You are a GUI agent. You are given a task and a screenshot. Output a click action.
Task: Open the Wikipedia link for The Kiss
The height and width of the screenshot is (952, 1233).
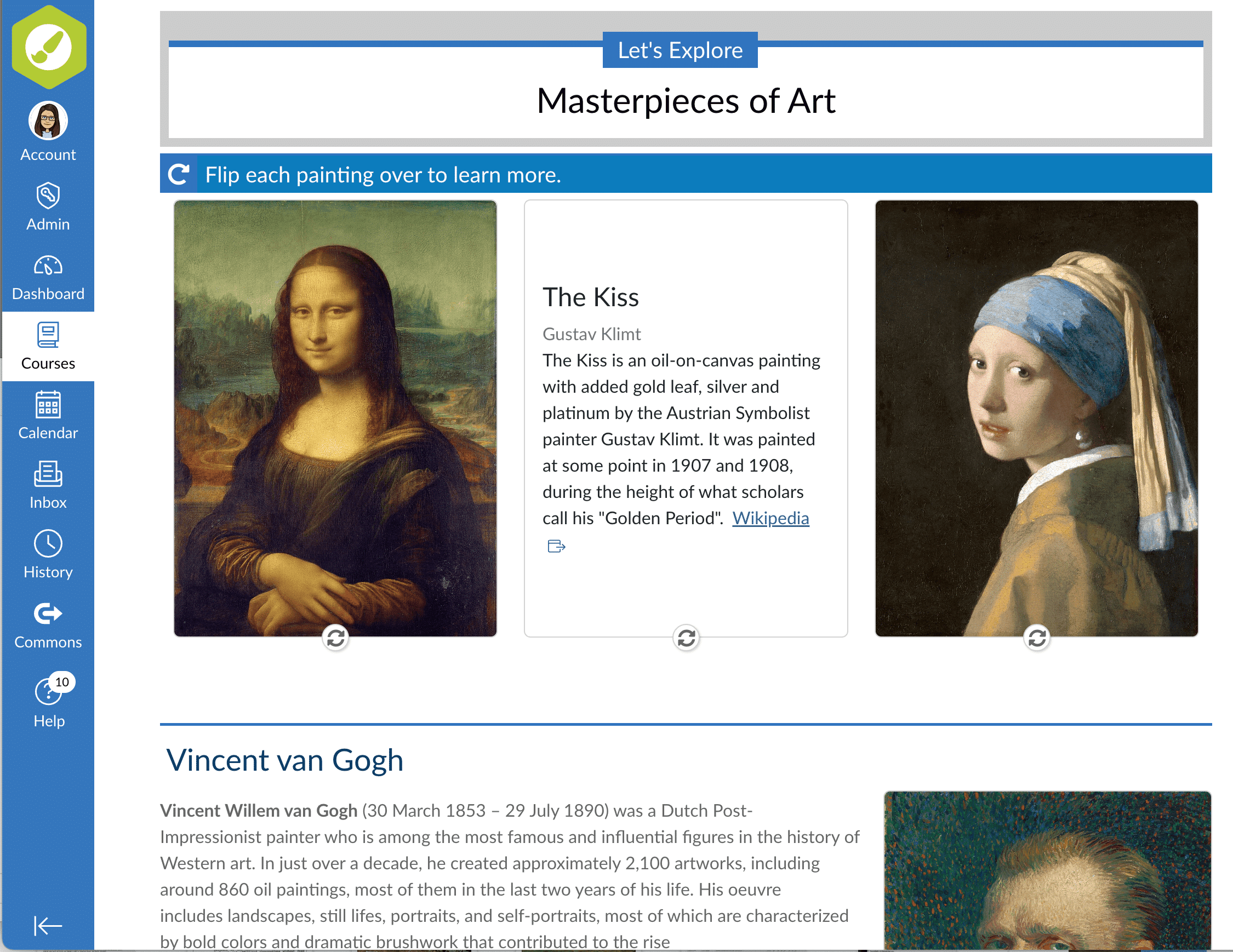[x=770, y=518]
